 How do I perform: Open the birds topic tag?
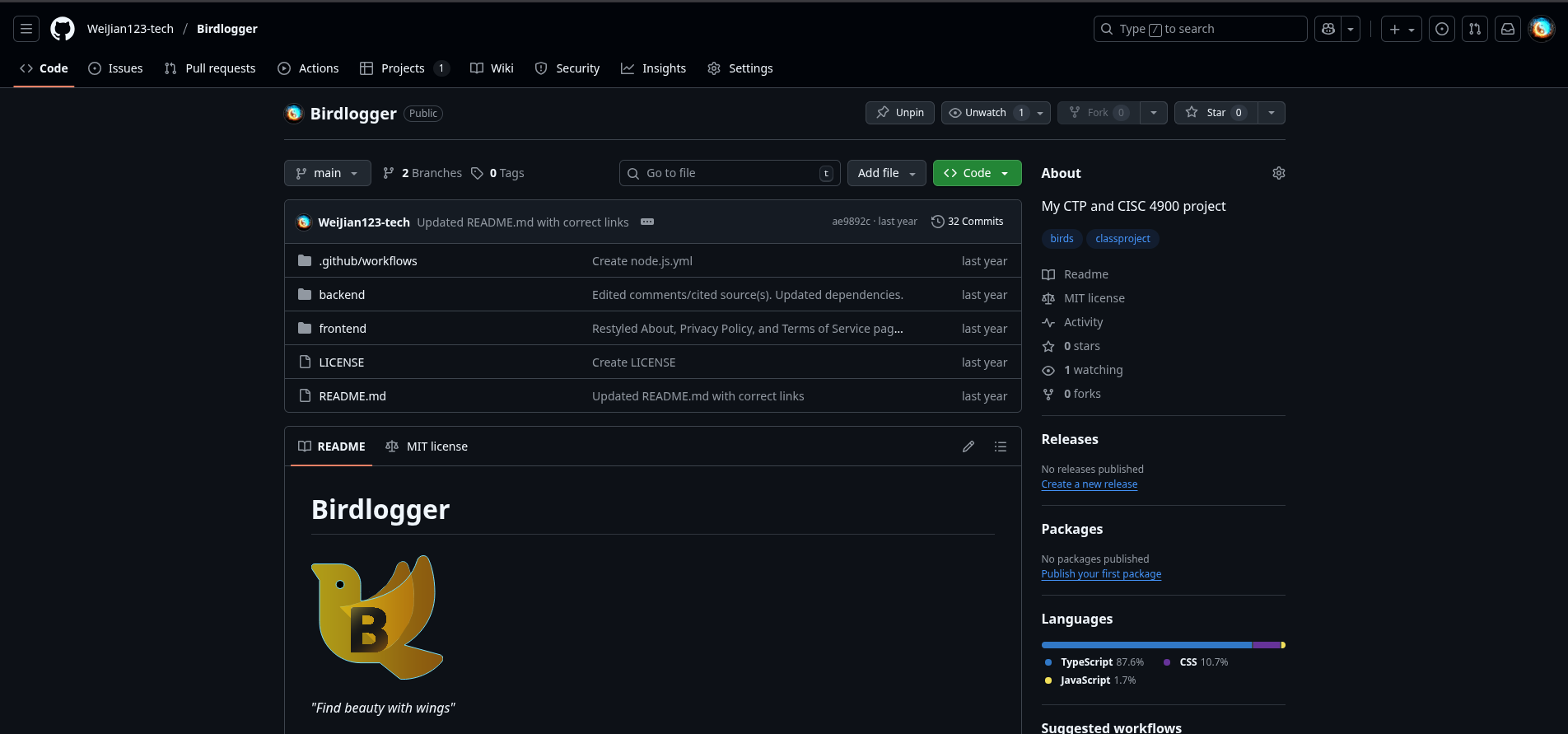pos(1062,239)
